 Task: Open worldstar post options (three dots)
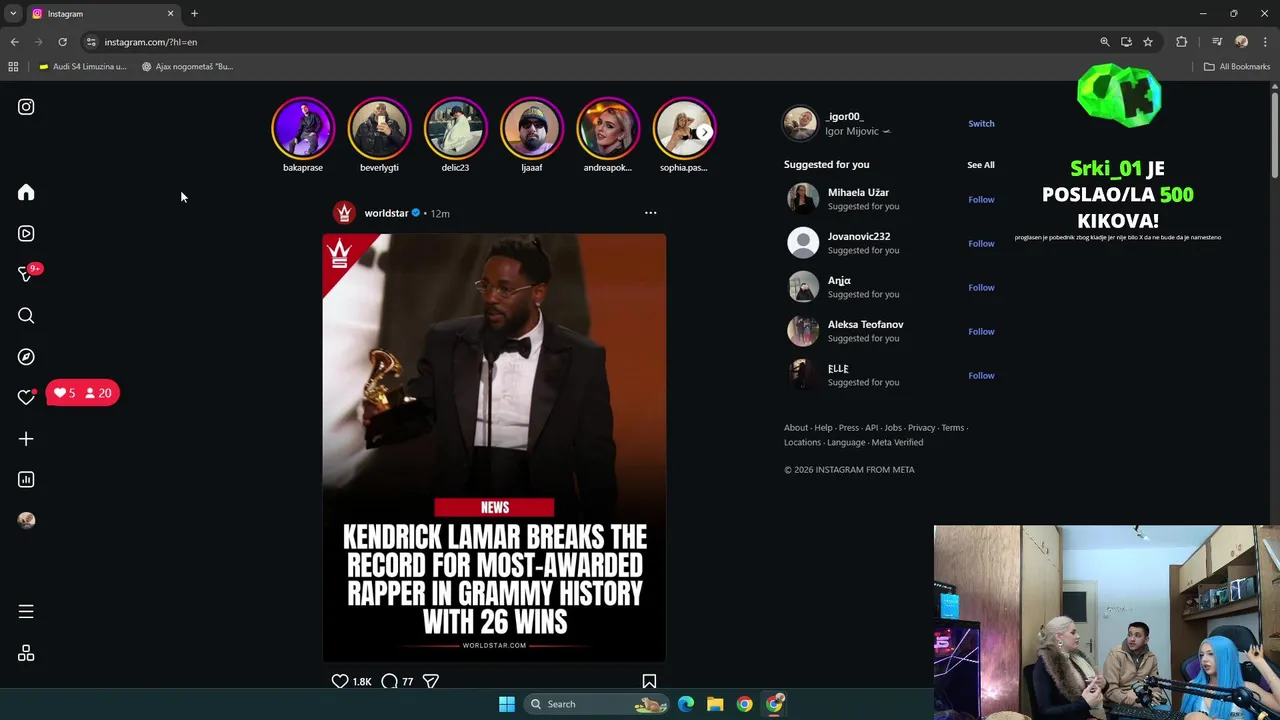click(x=650, y=213)
